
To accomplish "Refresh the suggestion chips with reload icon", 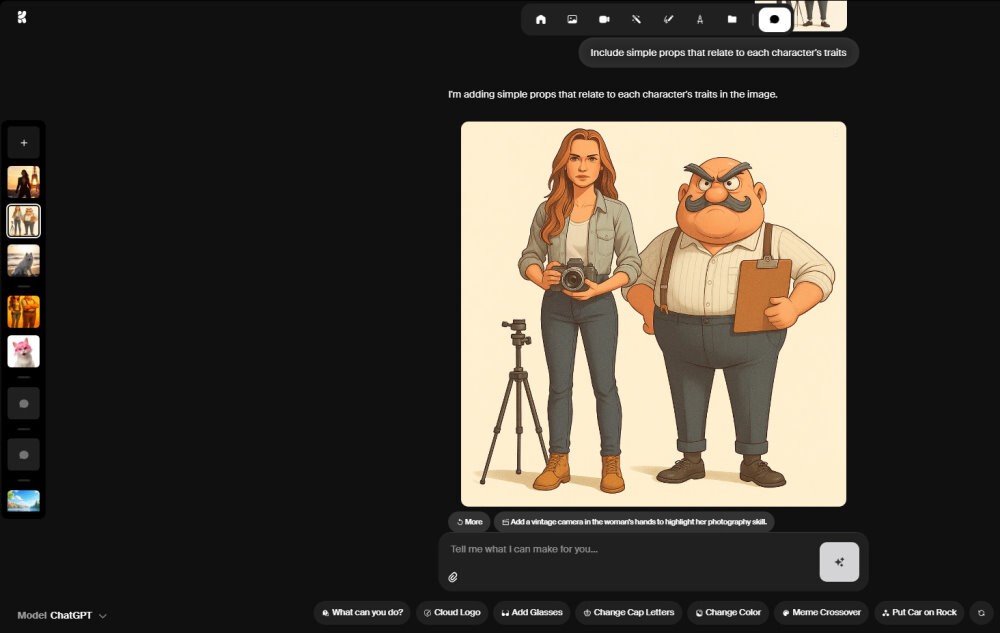I will click(982, 613).
